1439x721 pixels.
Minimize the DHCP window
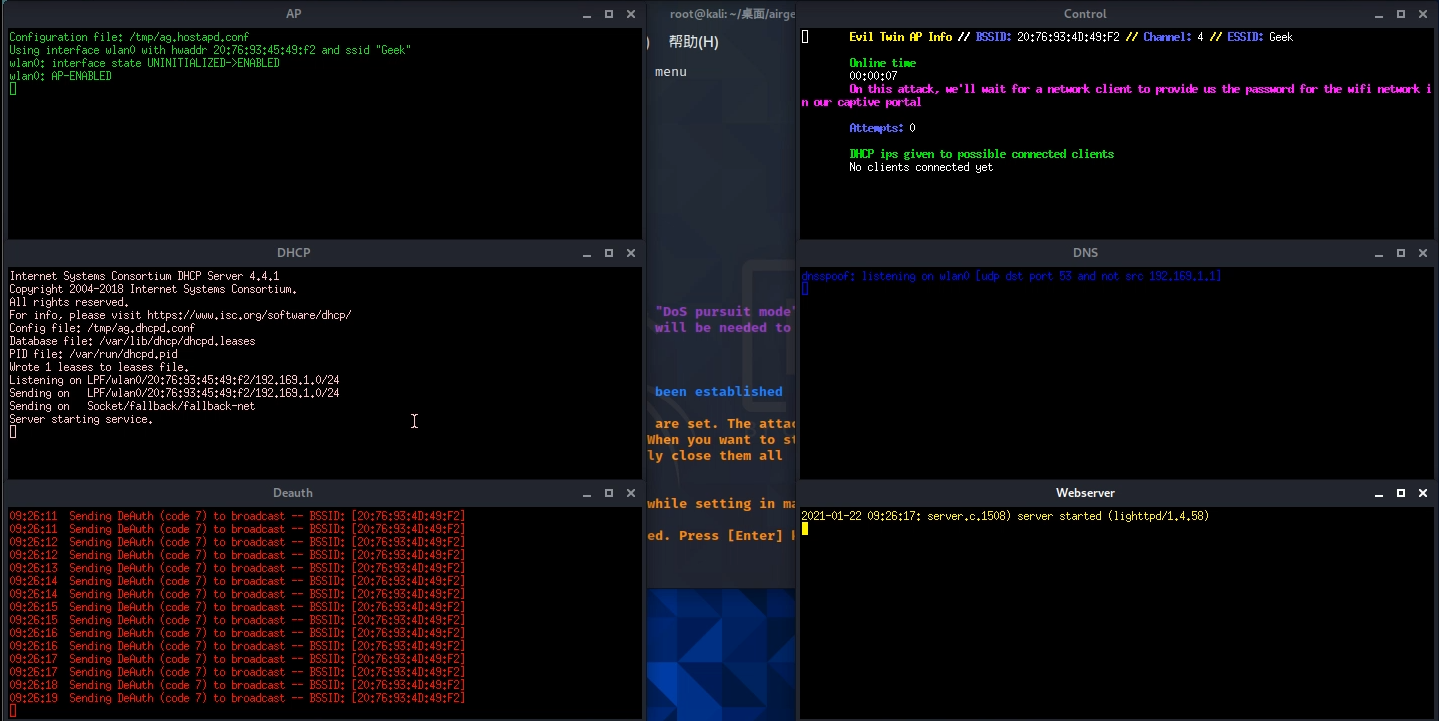click(587, 254)
